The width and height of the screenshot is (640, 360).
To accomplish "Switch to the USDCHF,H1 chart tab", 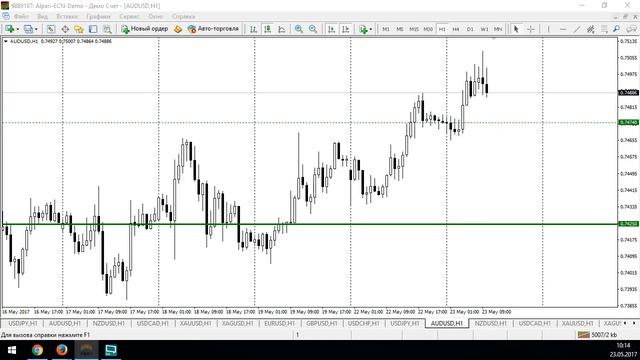I will (363, 323).
